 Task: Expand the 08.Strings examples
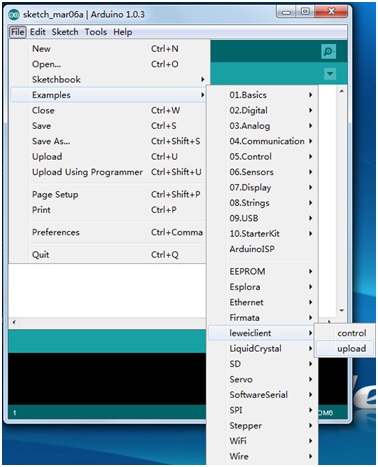262,203
